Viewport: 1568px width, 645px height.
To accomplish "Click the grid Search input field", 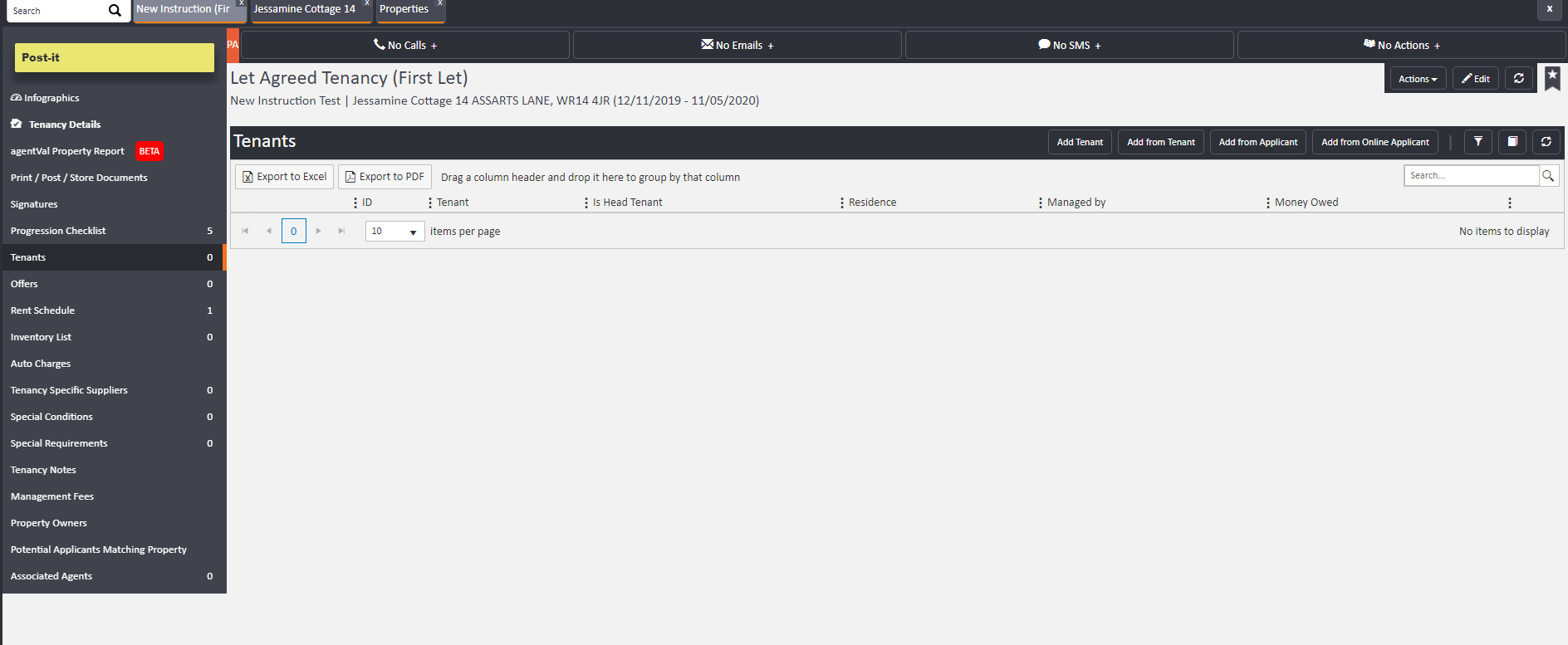I will [x=1470, y=176].
